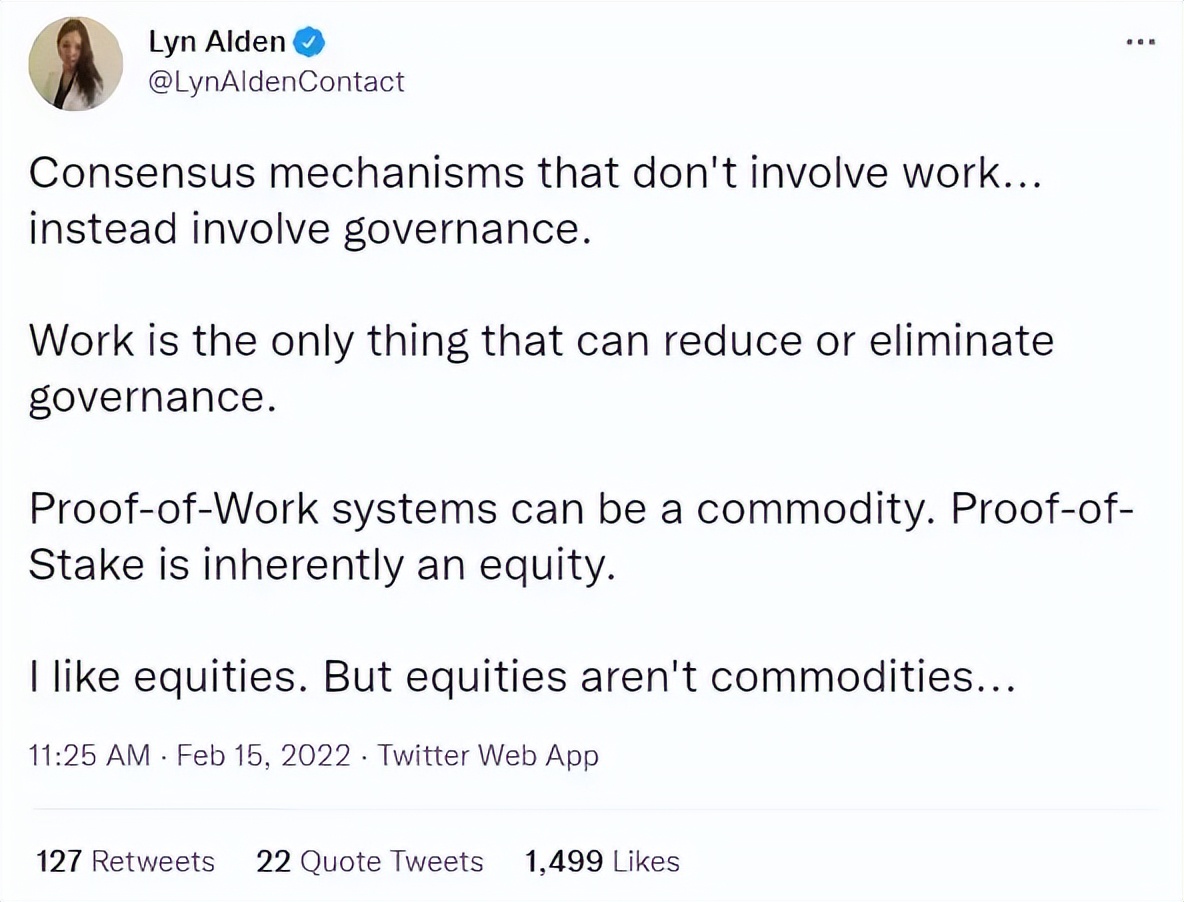View the 127 Retweets list
This screenshot has height=902, width=1184.
(x=125, y=861)
